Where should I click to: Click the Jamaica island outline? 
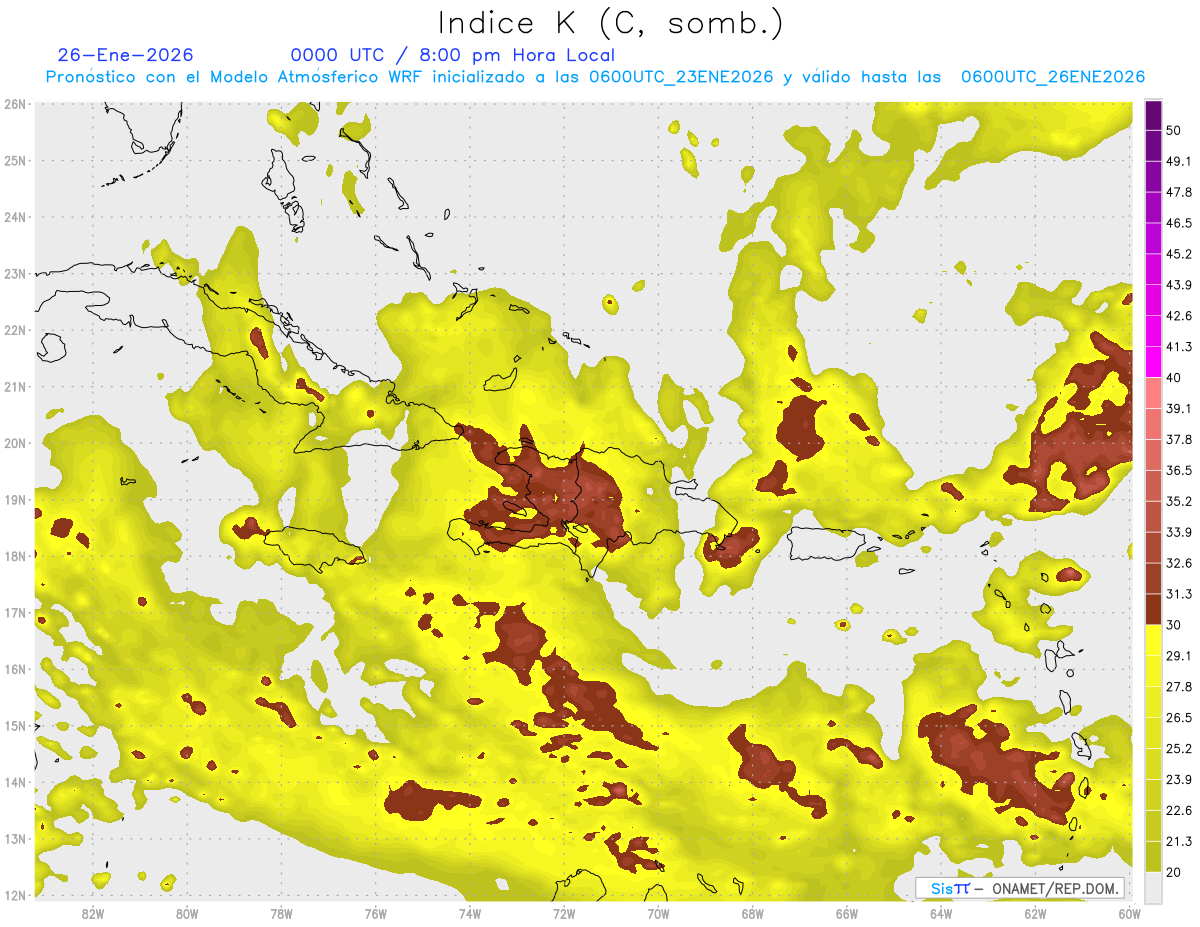[312, 548]
